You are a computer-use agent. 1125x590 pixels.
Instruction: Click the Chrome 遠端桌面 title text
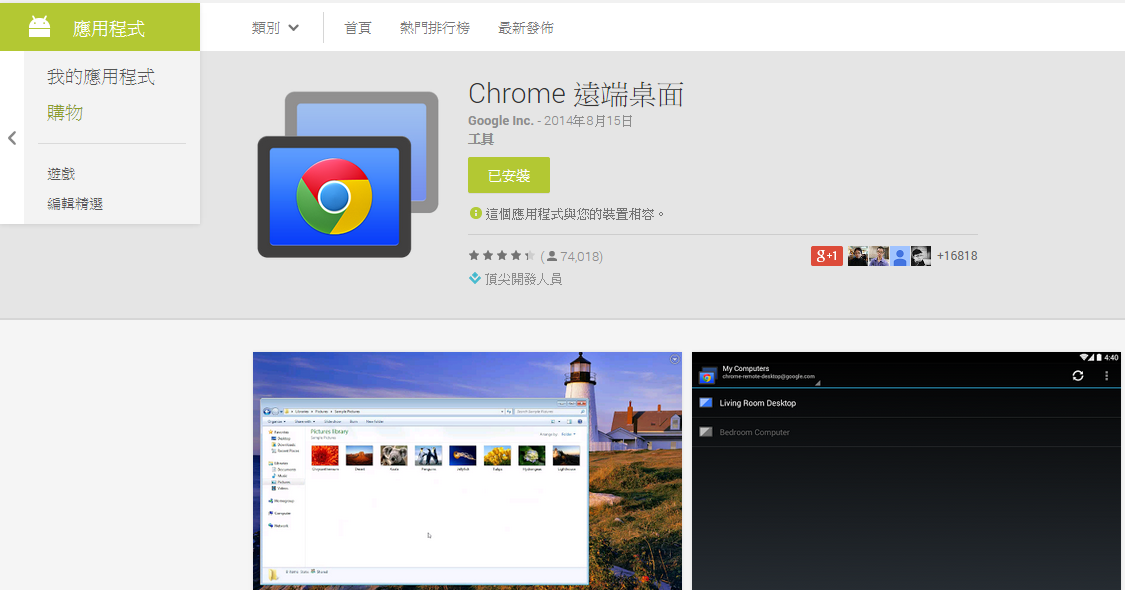tap(576, 94)
